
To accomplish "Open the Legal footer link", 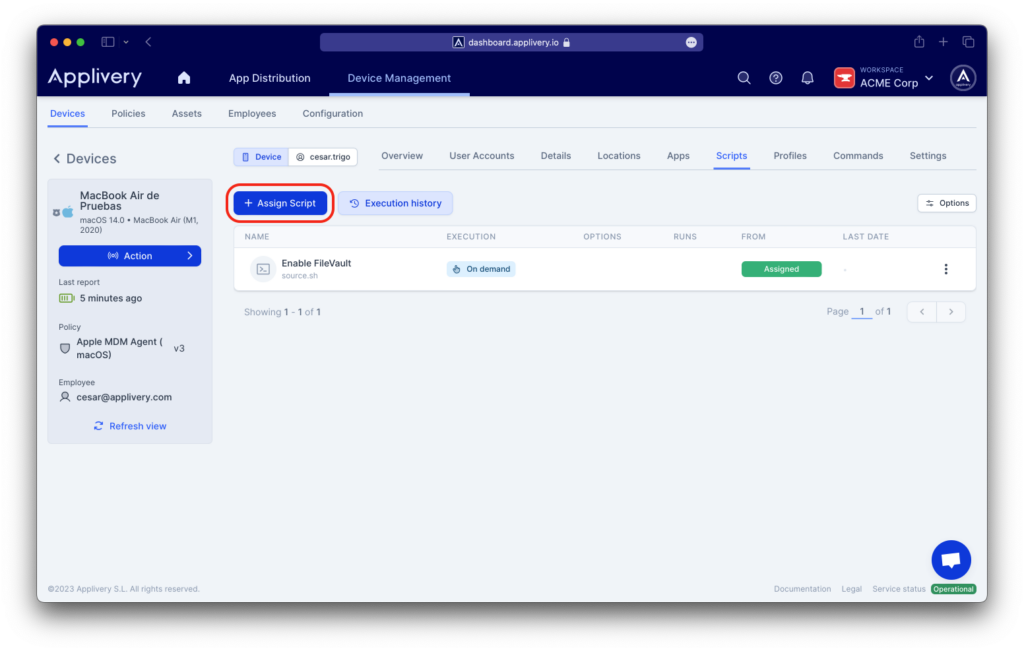I will click(851, 589).
